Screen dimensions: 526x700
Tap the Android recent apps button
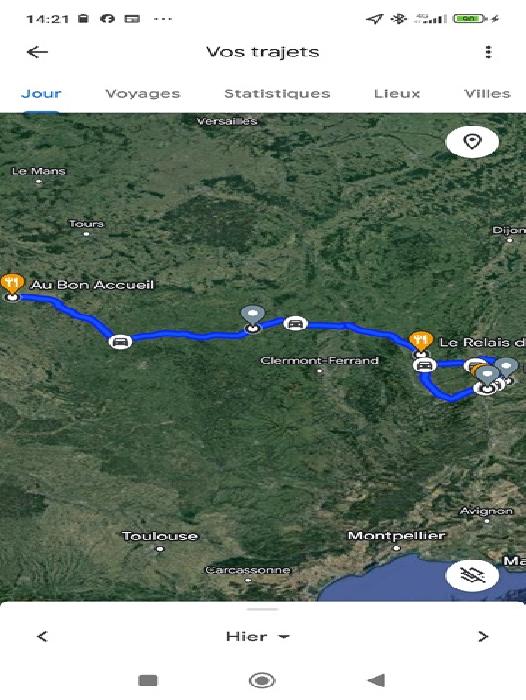(x=148, y=680)
